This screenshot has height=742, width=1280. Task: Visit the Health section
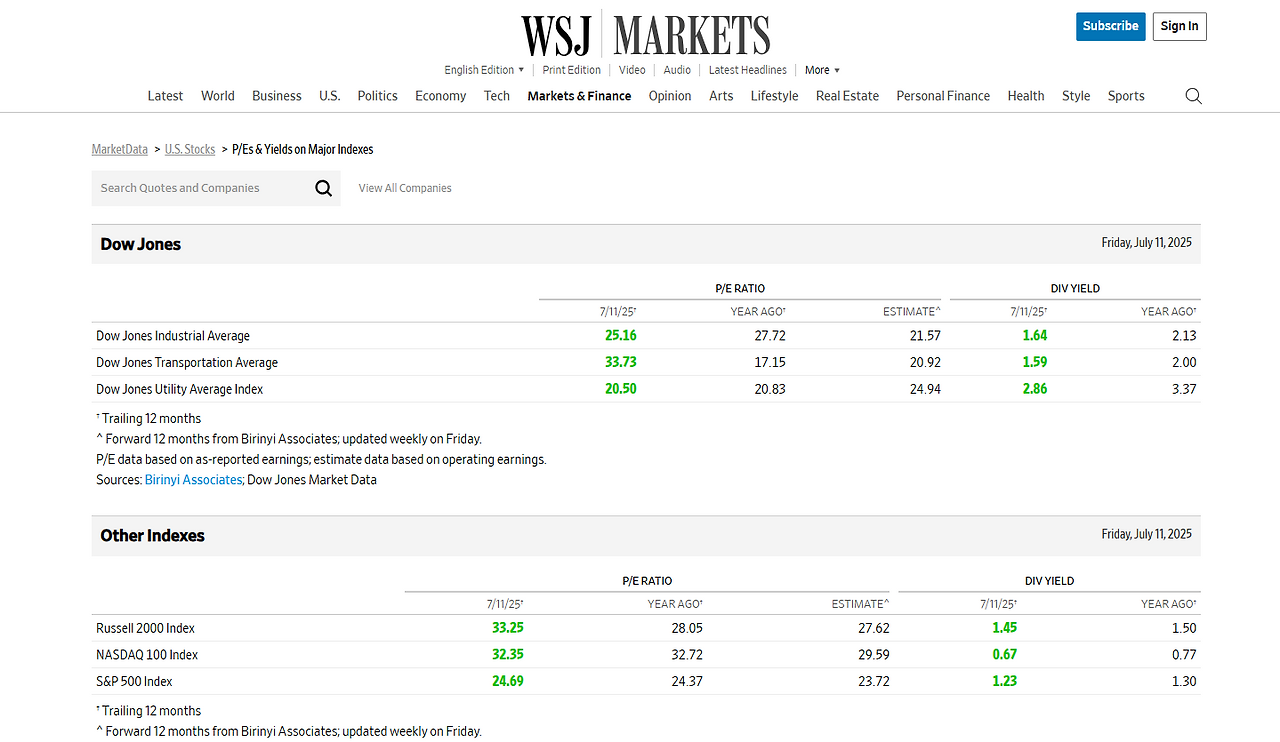point(1026,96)
